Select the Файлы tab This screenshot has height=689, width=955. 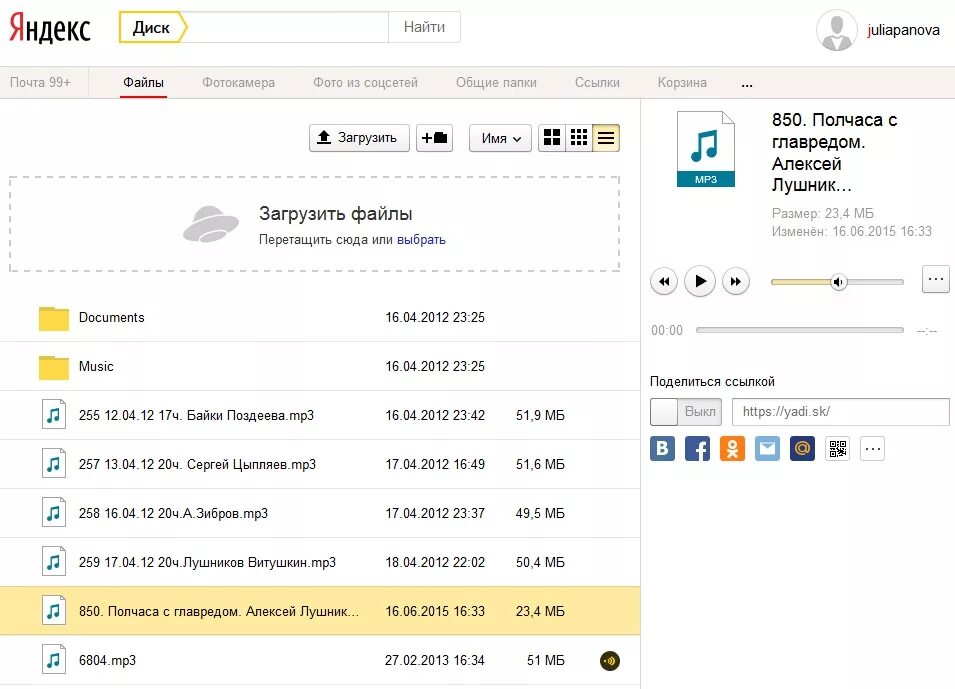[143, 82]
